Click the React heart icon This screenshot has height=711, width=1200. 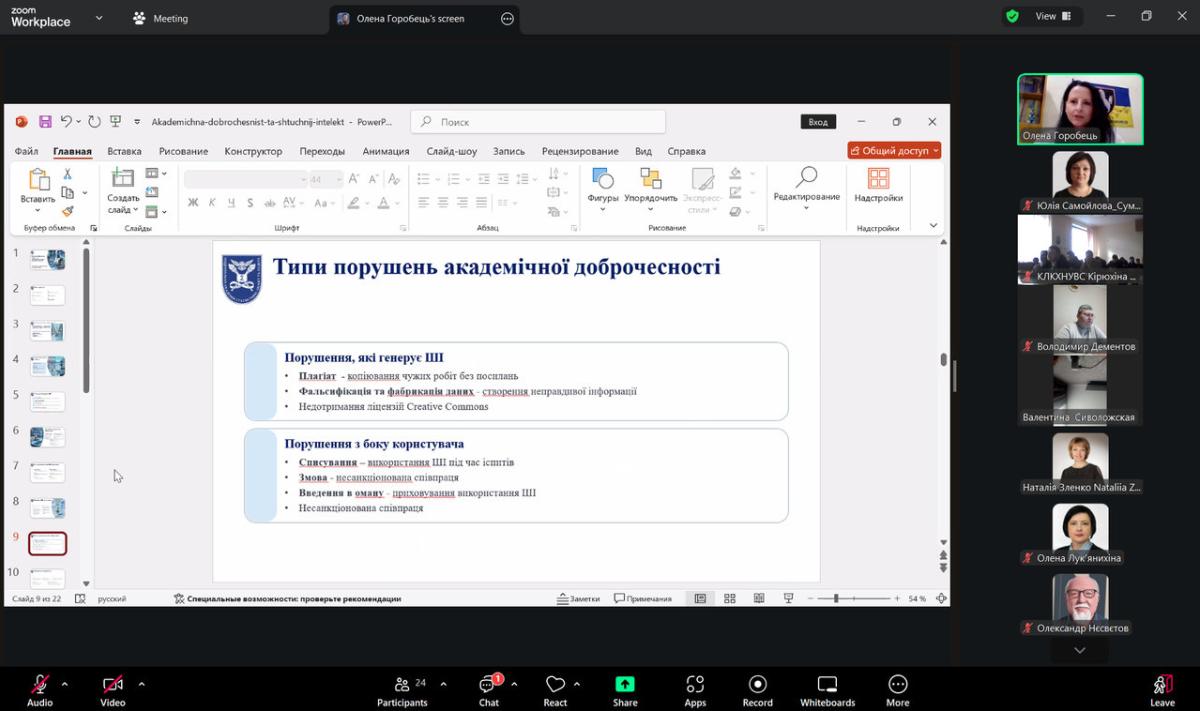(555, 685)
